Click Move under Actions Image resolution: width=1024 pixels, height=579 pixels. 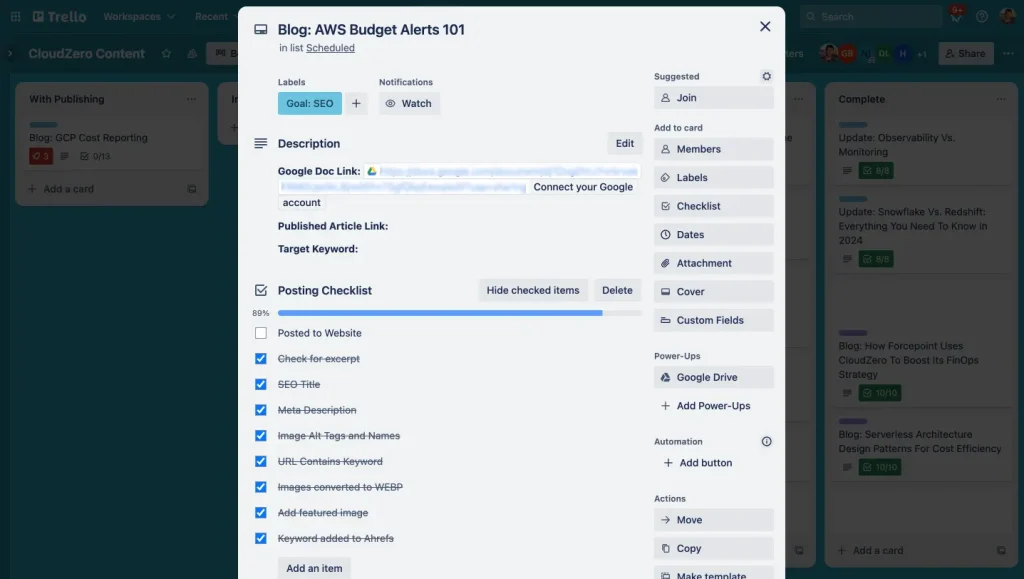[714, 520]
